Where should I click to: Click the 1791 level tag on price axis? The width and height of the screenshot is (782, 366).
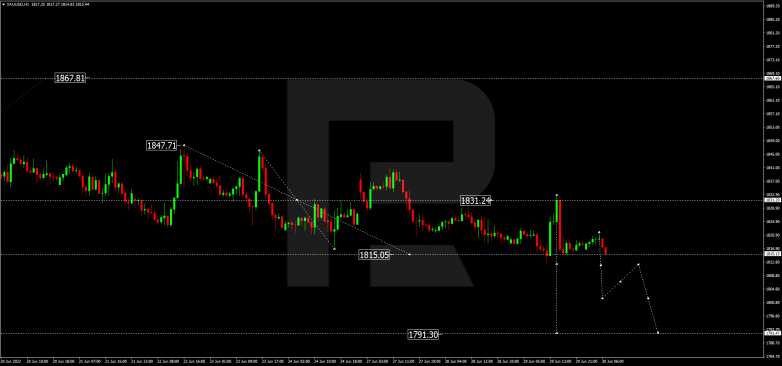[x=772, y=333]
